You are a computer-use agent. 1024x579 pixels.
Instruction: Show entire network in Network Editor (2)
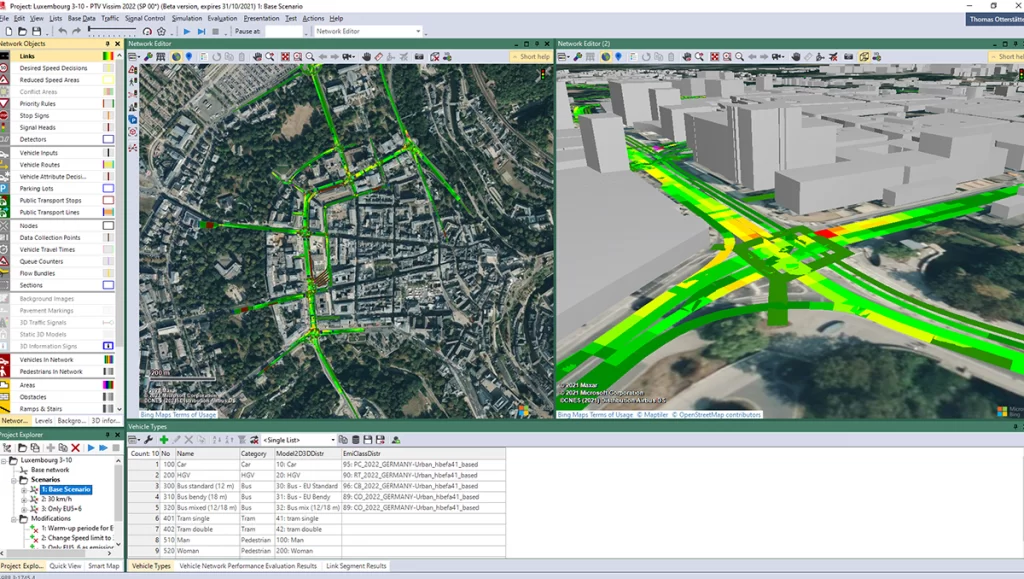click(x=715, y=57)
